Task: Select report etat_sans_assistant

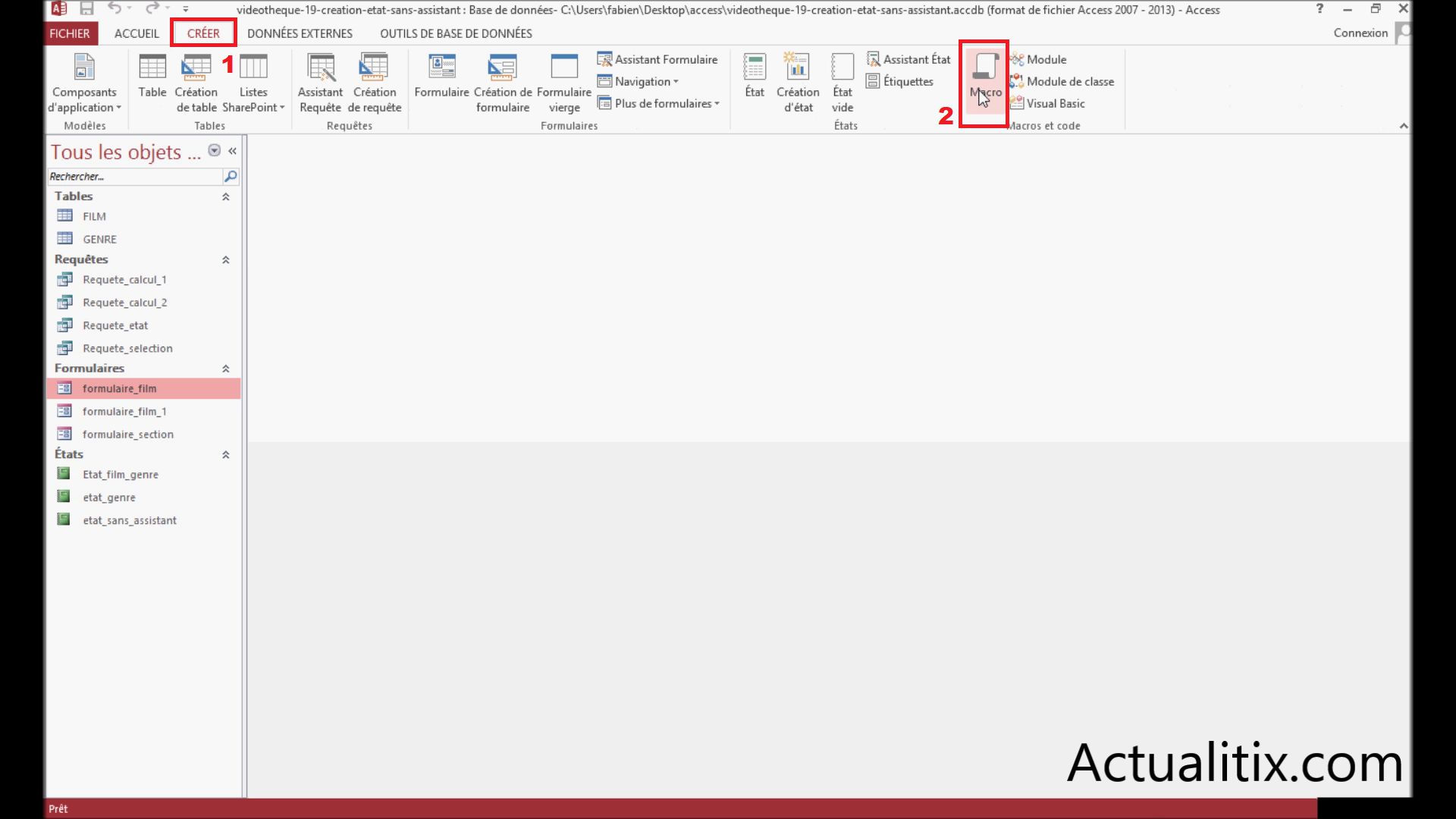Action: pyautogui.click(x=144, y=520)
